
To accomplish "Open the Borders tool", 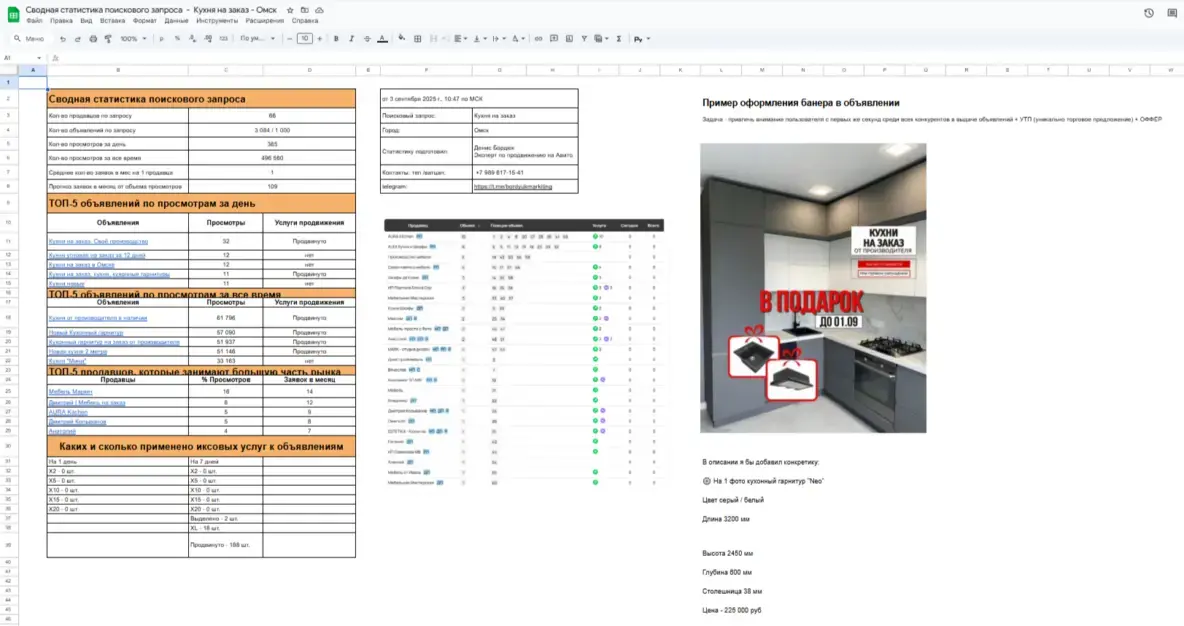I will 417,39.
